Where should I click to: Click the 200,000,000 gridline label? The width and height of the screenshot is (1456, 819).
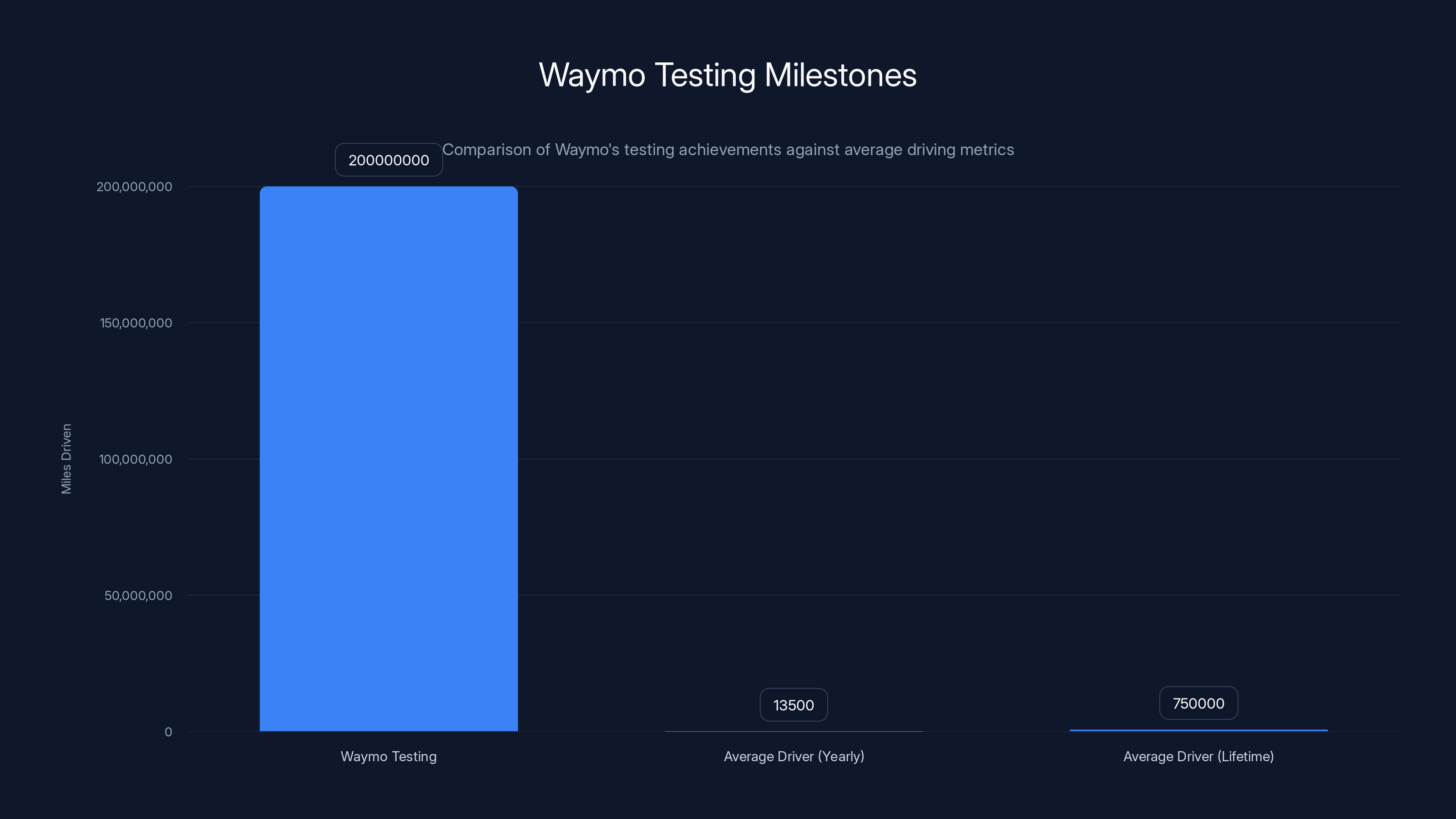pyautogui.click(x=135, y=187)
